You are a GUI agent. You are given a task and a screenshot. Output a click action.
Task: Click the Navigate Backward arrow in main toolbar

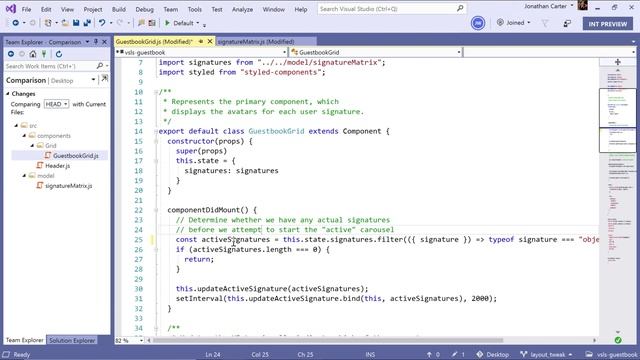16,23
